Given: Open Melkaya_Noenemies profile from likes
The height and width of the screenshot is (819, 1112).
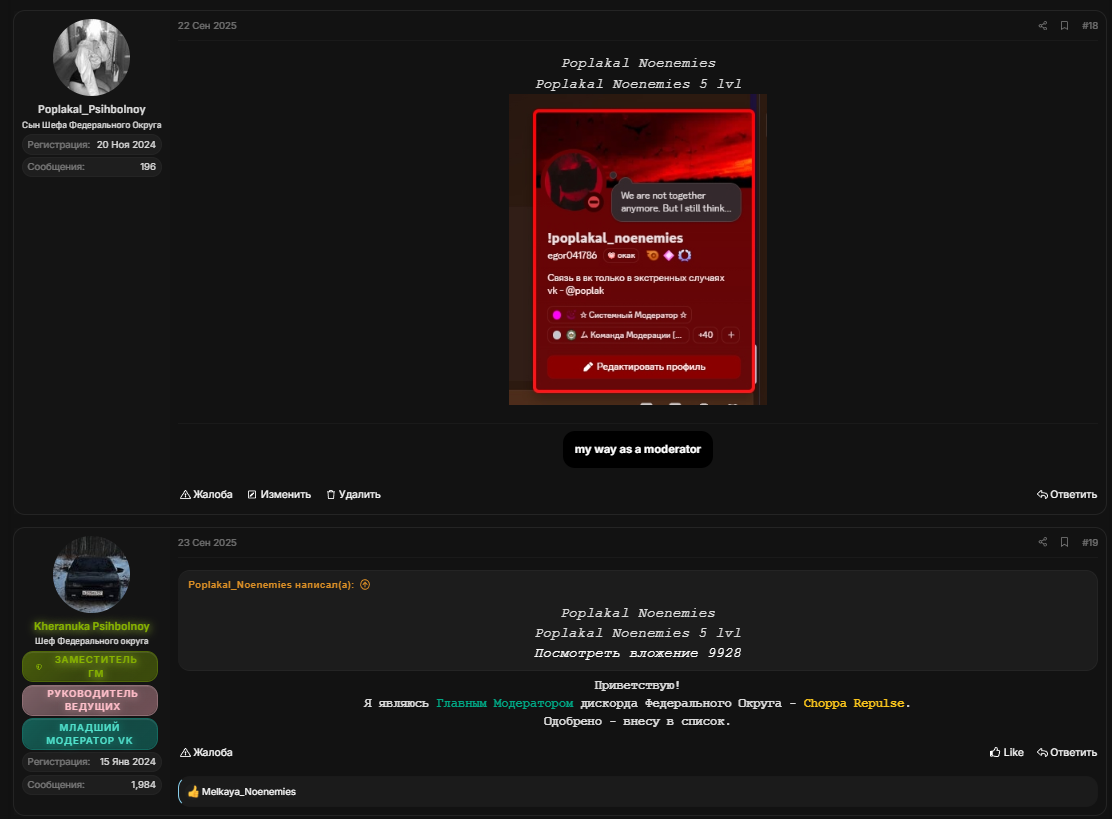Looking at the screenshot, I should [248, 791].
